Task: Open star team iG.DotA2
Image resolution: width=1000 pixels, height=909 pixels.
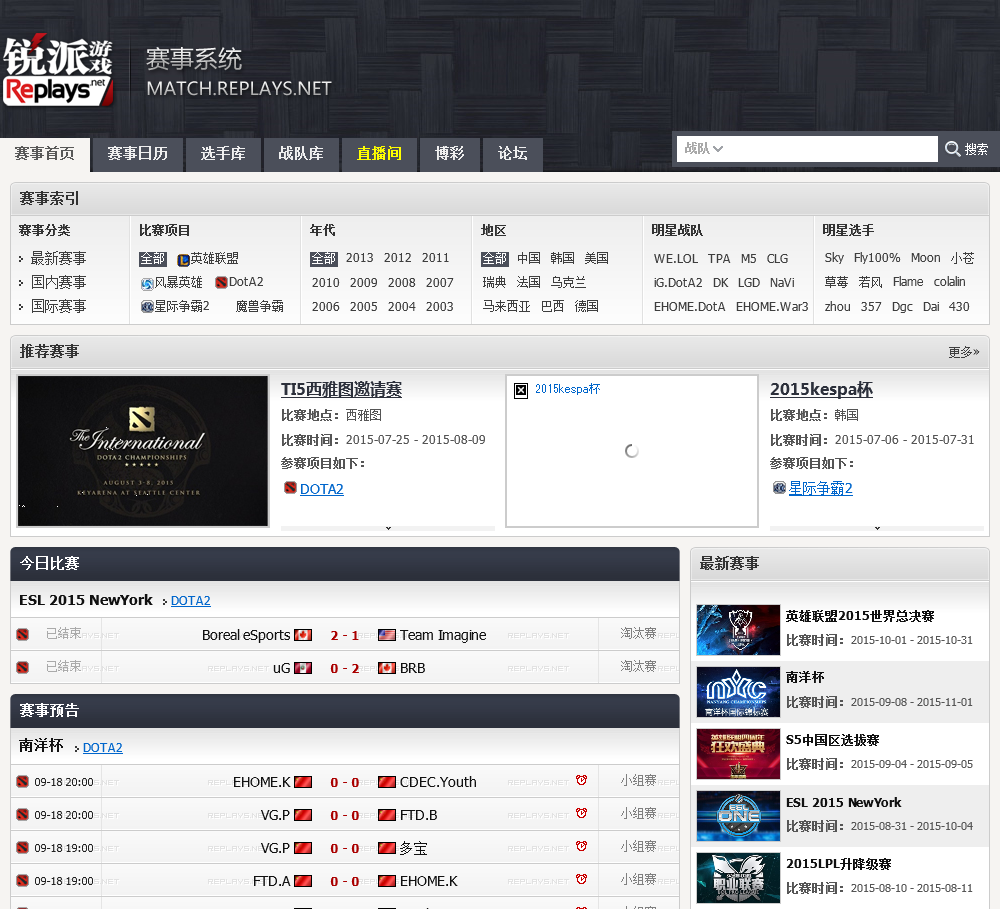Action: (x=678, y=283)
